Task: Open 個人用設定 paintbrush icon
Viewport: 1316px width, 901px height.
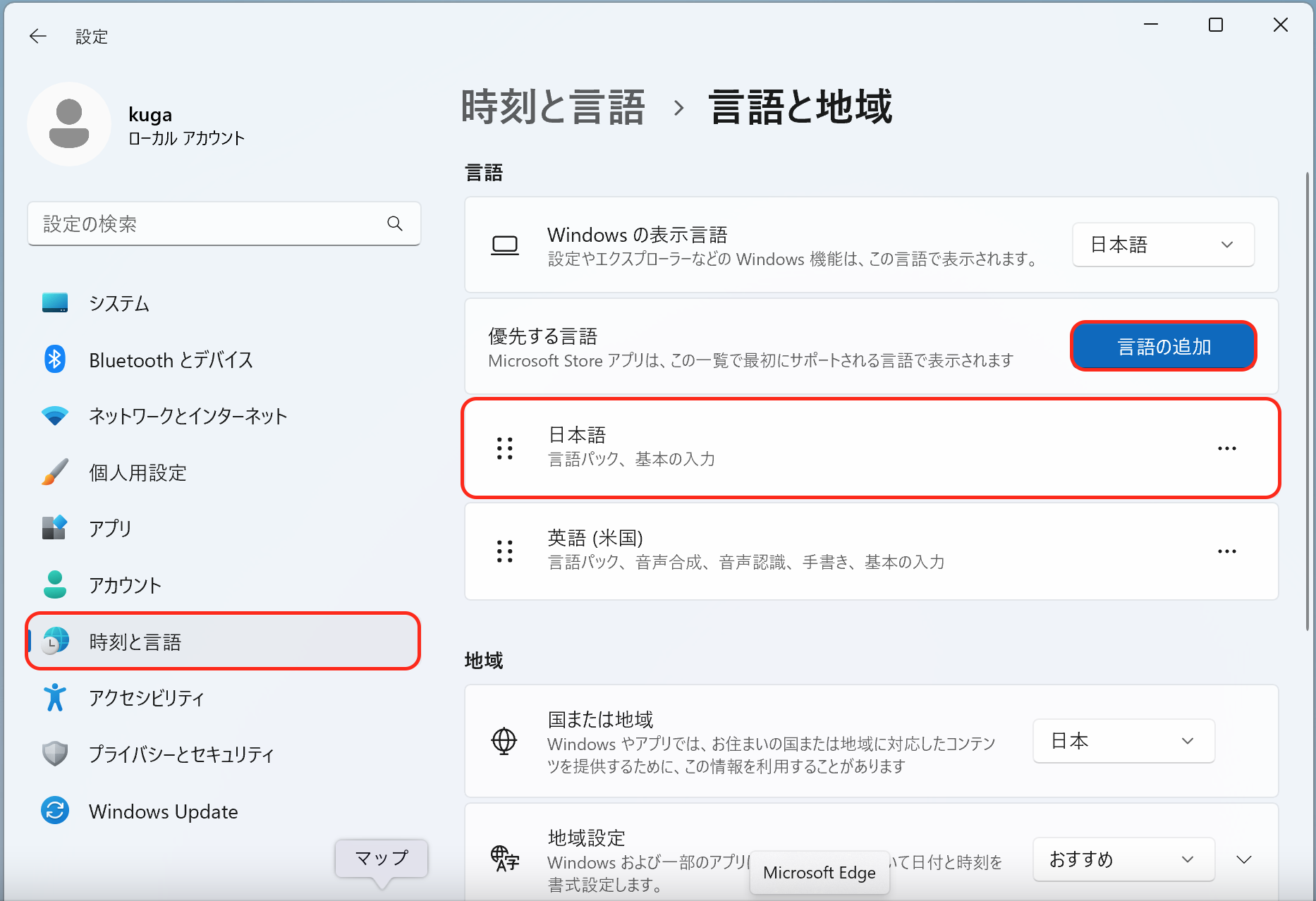Action: tap(55, 472)
